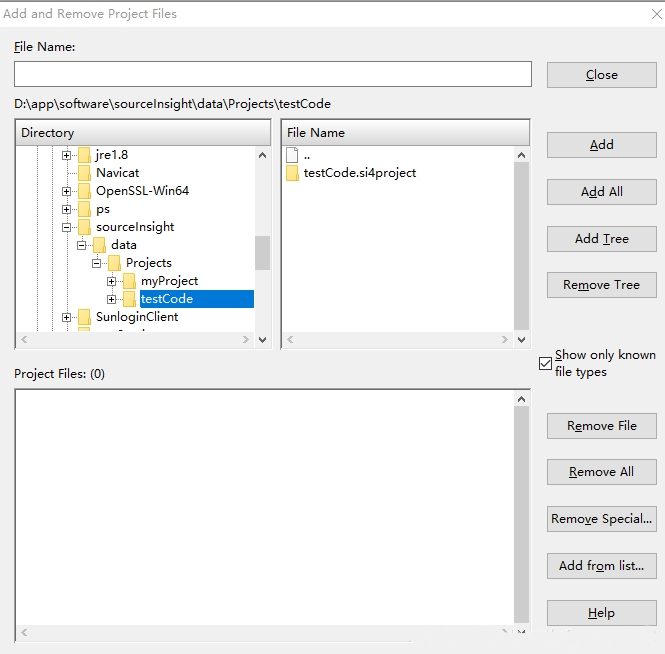
Task: Toggle Show only known file types checkbox
Action: pos(545,363)
